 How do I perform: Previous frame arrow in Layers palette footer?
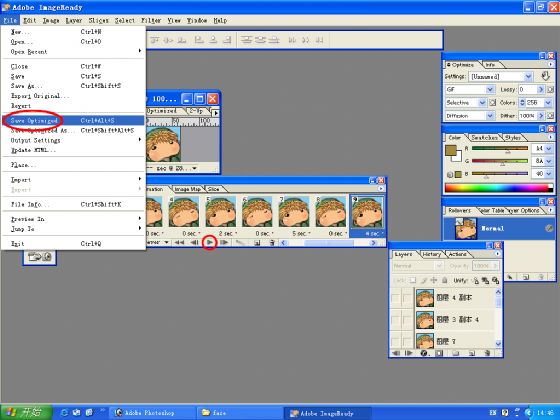pos(396,353)
